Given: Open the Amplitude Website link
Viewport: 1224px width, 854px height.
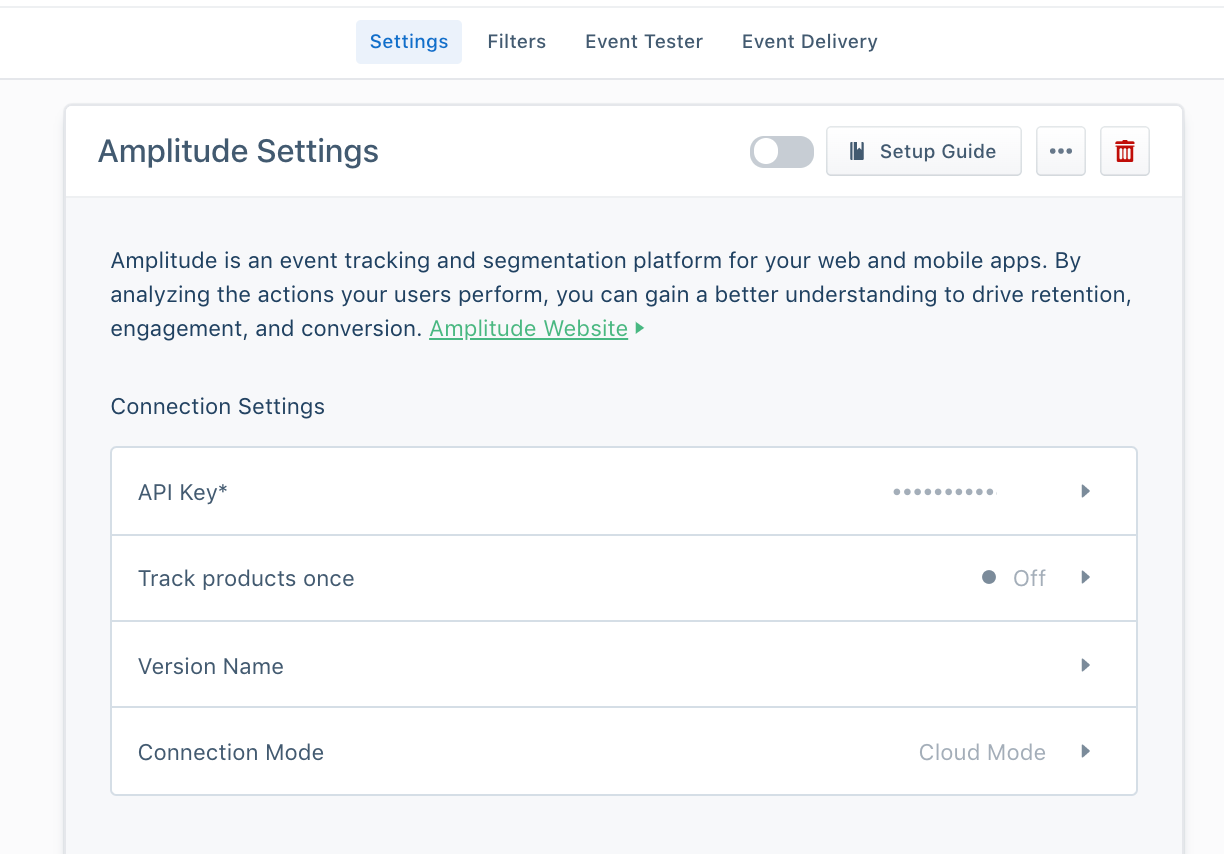Looking at the screenshot, I should [x=528, y=328].
